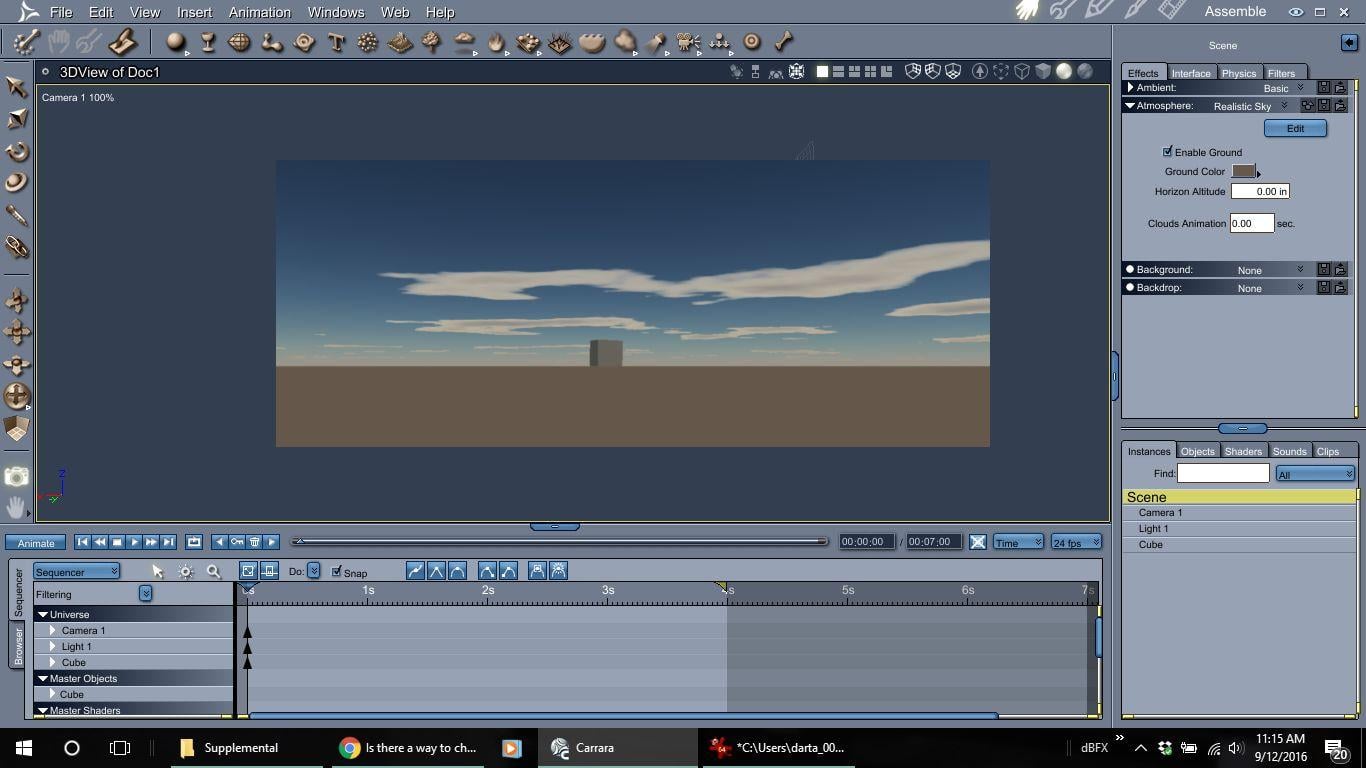Open the Insert menu

(194, 12)
